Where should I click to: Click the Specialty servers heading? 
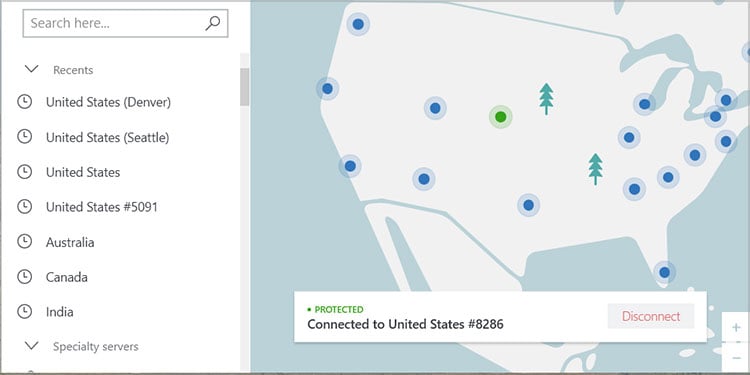[96, 346]
